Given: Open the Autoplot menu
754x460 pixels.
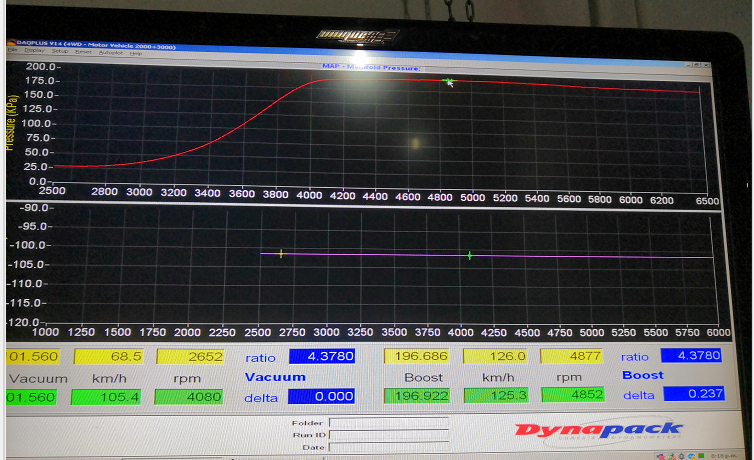Looking at the screenshot, I should pyautogui.click(x=109, y=52).
